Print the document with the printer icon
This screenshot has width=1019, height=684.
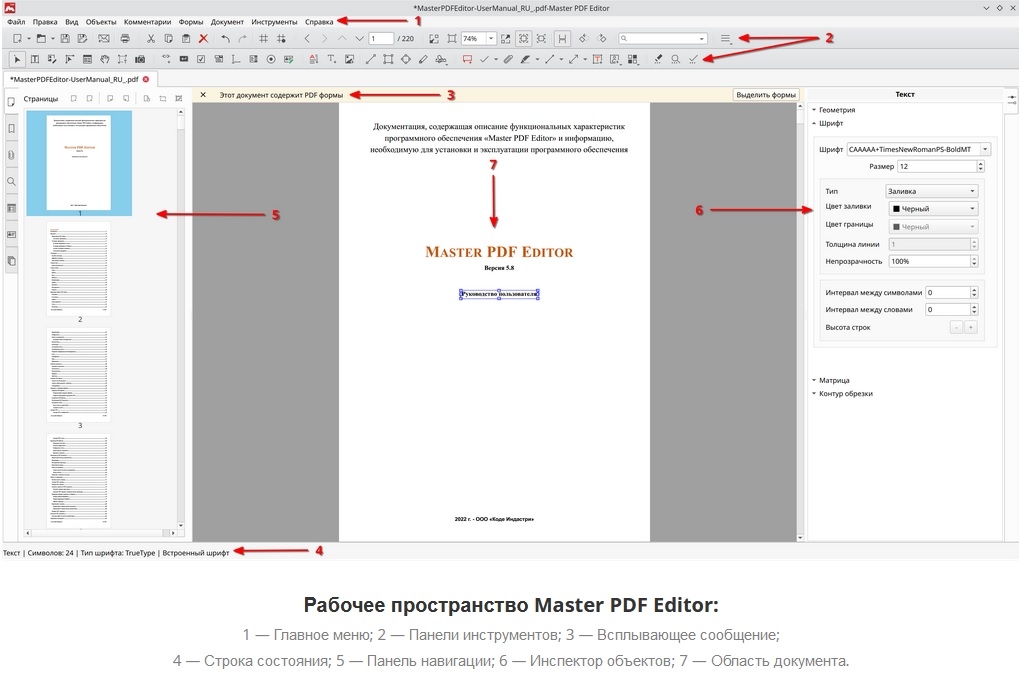(x=125, y=39)
